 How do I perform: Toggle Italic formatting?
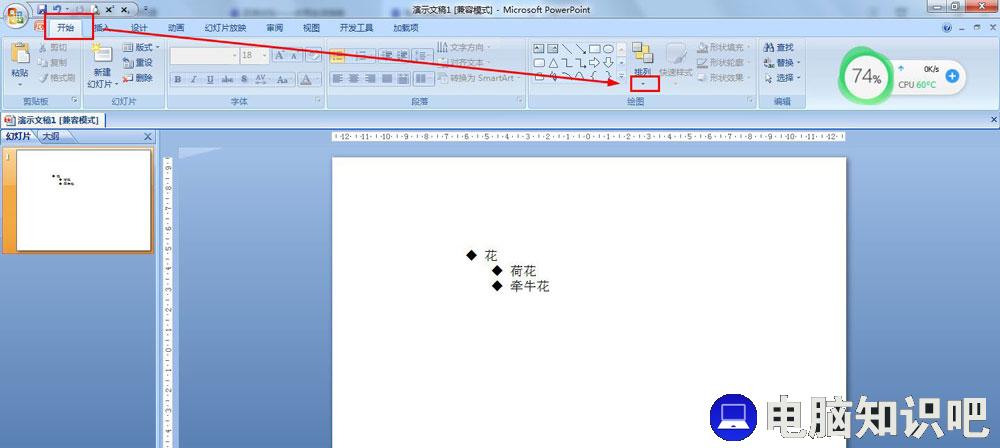coord(194,79)
